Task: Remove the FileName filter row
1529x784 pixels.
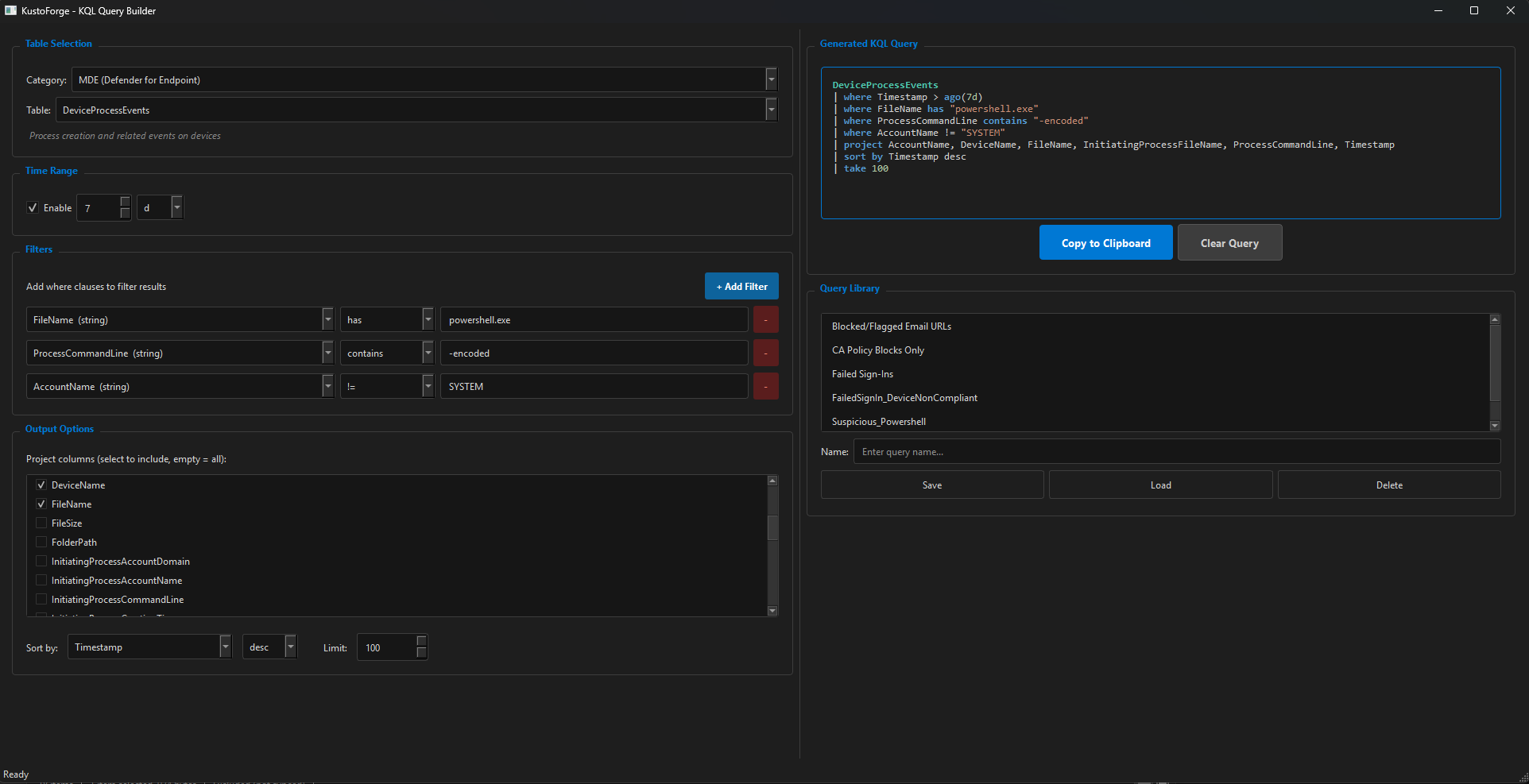Action: 765,319
